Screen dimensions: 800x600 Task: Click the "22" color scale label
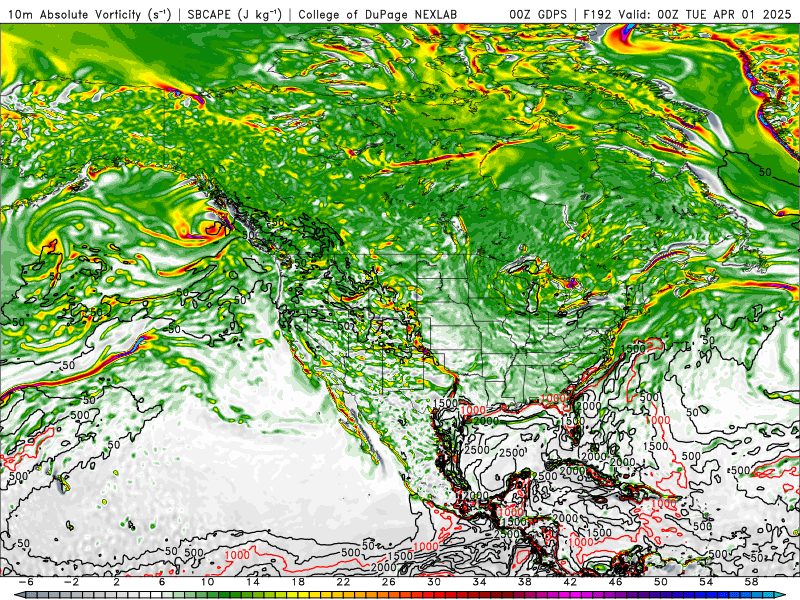tap(343, 582)
